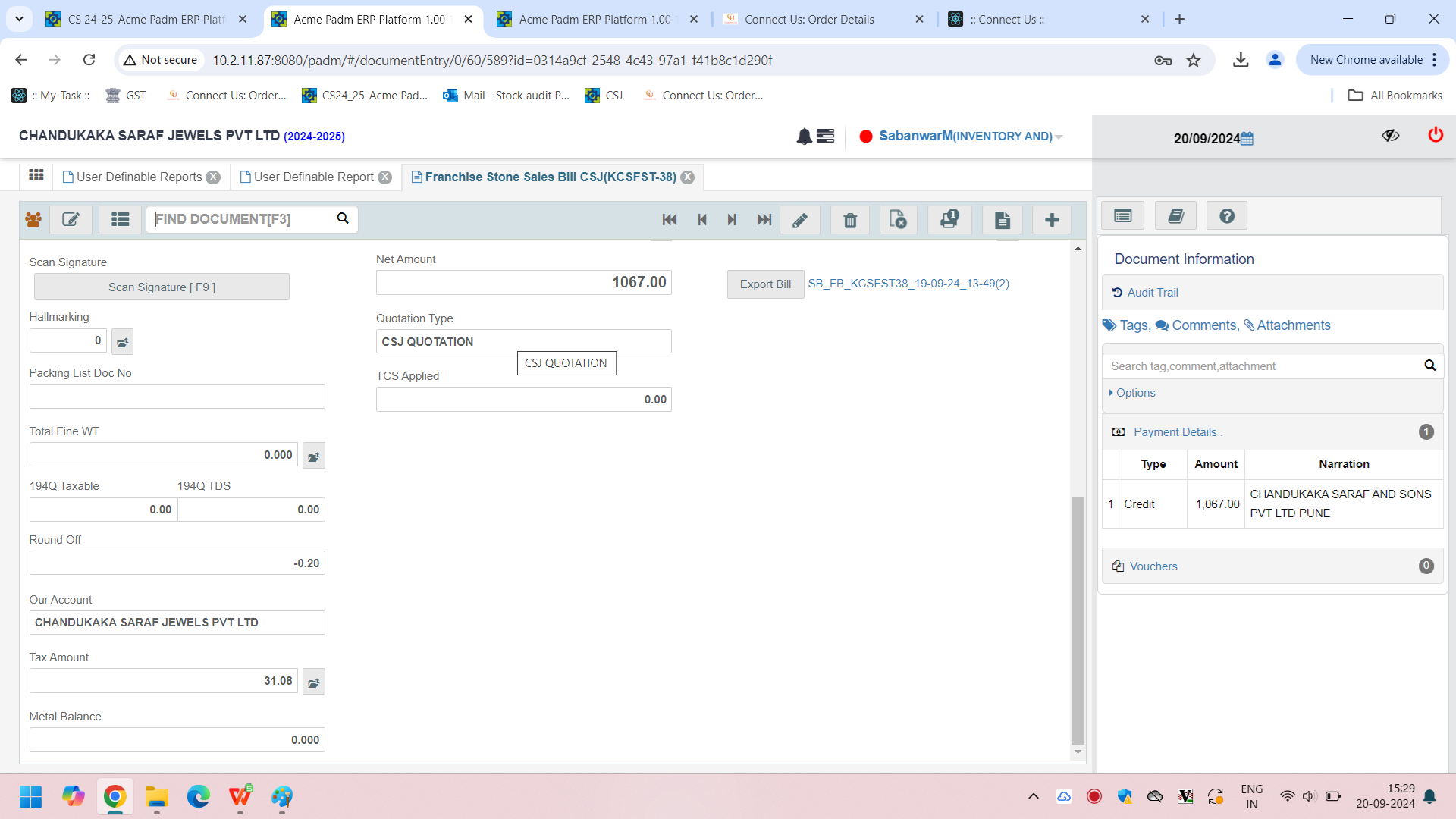Click the search magnifier in Find Document
Viewport: 1456px width, 819px height.
tap(343, 218)
